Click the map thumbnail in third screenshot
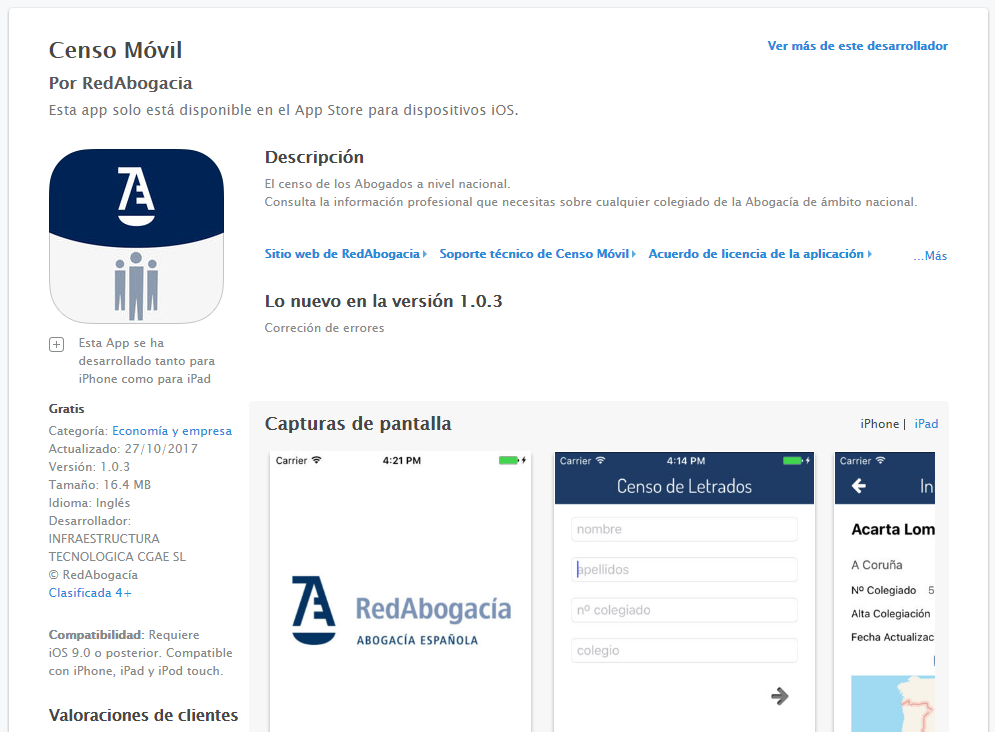 (x=892, y=702)
